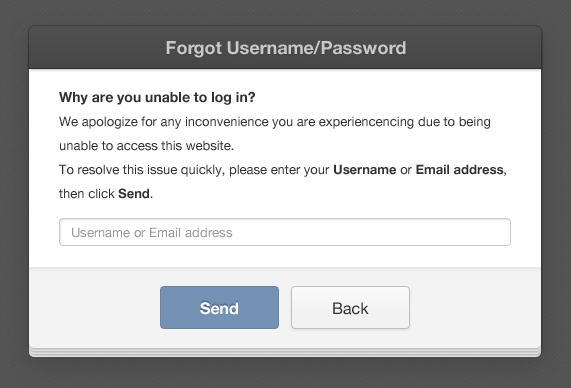Image resolution: width=571 pixels, height=388 pixels.
Task: Click the 'please enter your' phrase
Action: 279,170
